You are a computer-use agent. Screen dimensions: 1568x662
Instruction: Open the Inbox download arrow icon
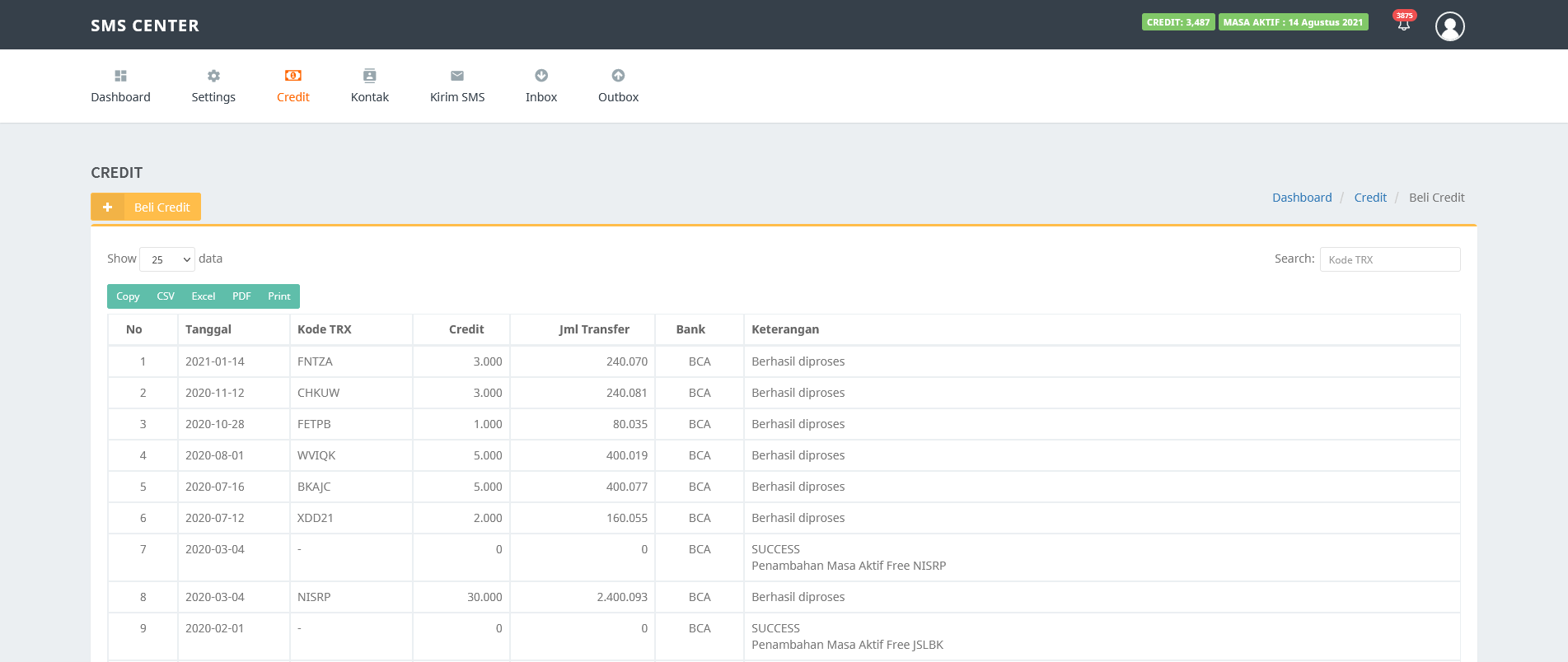[x=541, y=76]
